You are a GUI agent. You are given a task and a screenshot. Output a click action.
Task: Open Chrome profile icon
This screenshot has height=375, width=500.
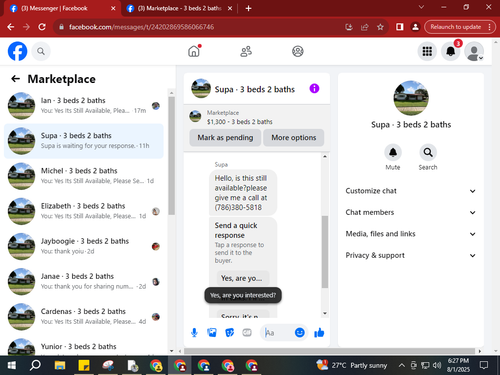coord(415,27)
